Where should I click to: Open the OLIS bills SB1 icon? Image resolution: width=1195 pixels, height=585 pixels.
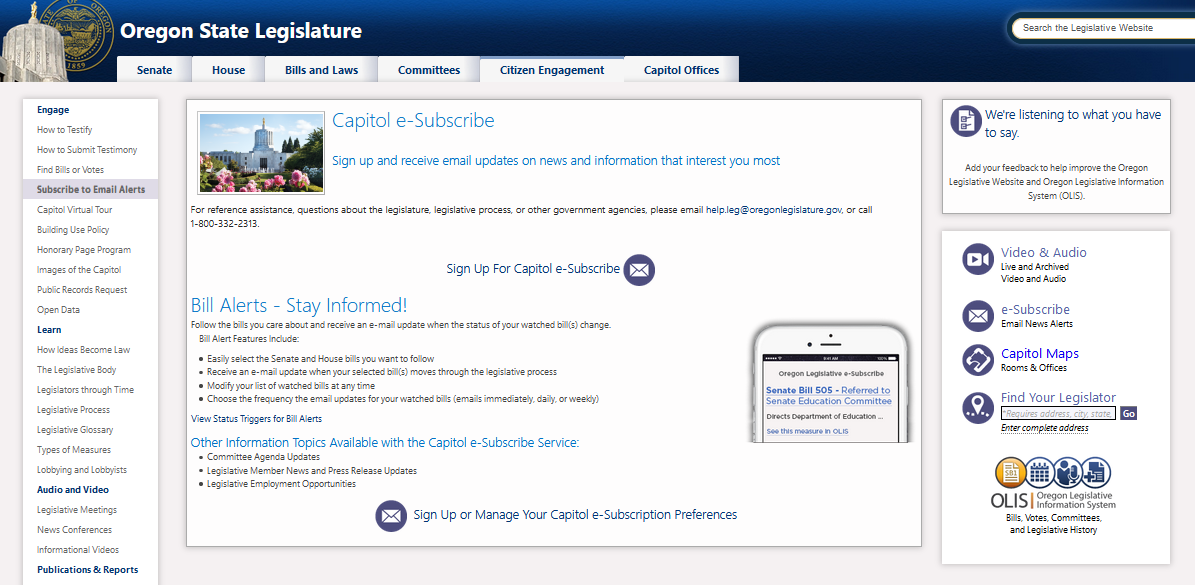(1010, 472)
